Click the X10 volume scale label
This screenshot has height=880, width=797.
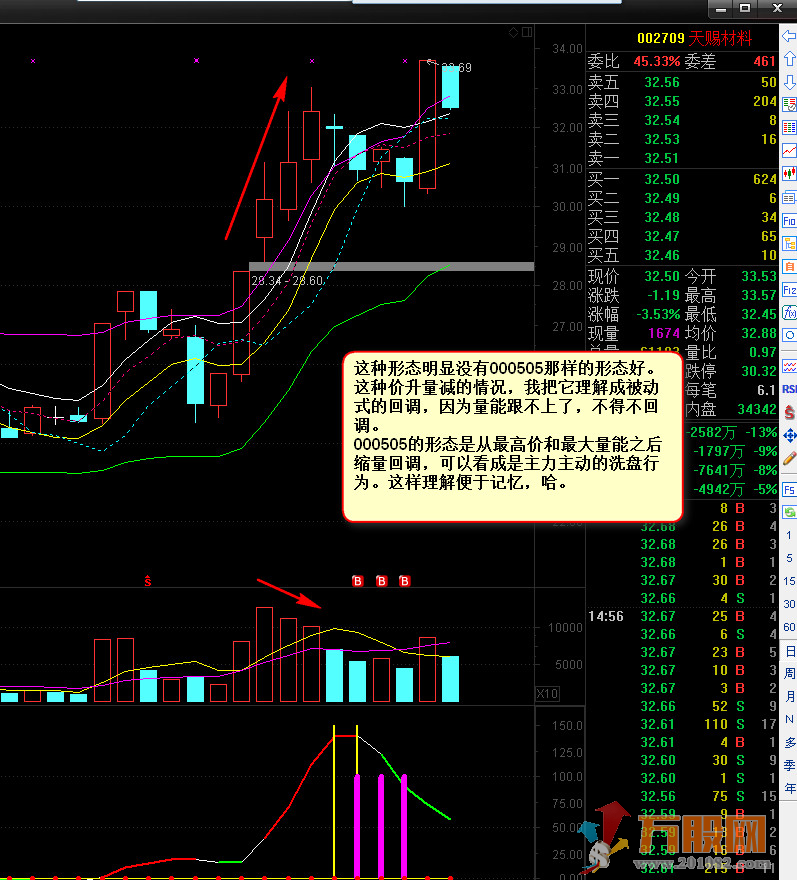pos(547,694)
